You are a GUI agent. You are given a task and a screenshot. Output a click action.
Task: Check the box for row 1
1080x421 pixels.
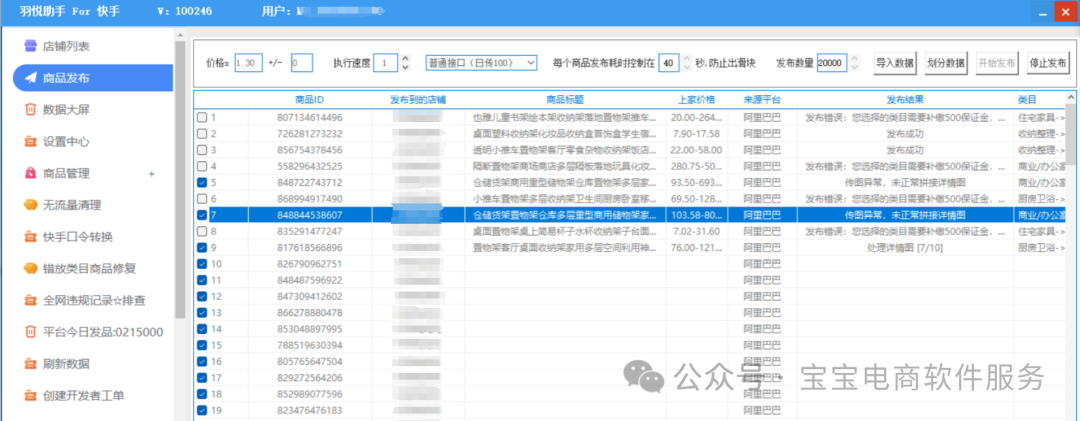[x=202, y=117]
